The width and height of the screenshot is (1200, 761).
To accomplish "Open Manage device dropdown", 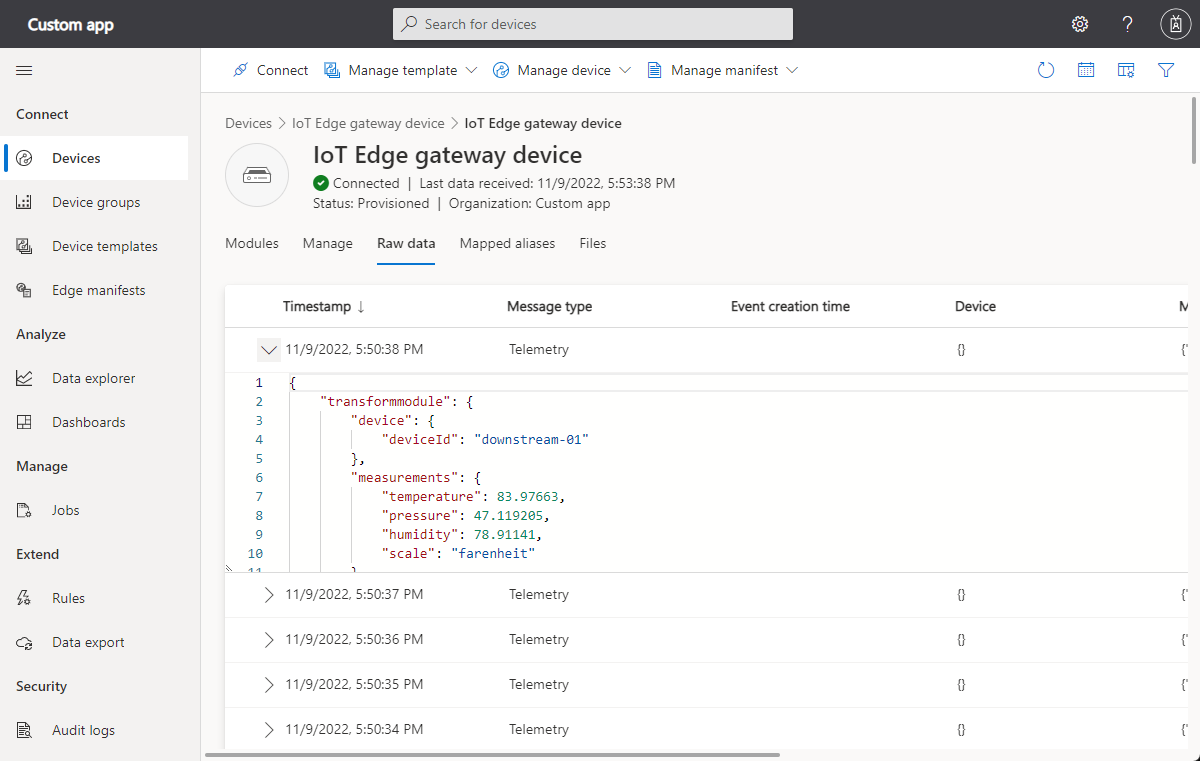I will [562, 70].
